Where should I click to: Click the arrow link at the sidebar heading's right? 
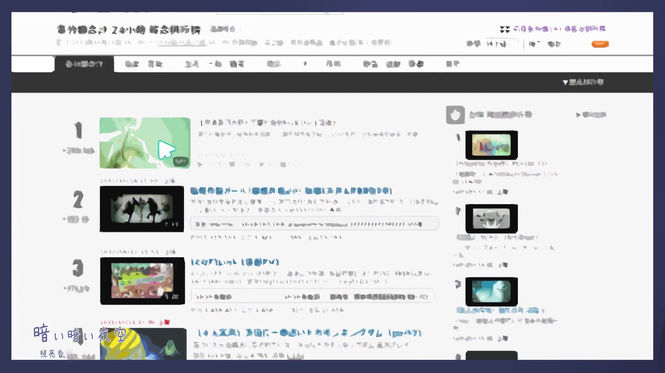(x=591, y=115)
